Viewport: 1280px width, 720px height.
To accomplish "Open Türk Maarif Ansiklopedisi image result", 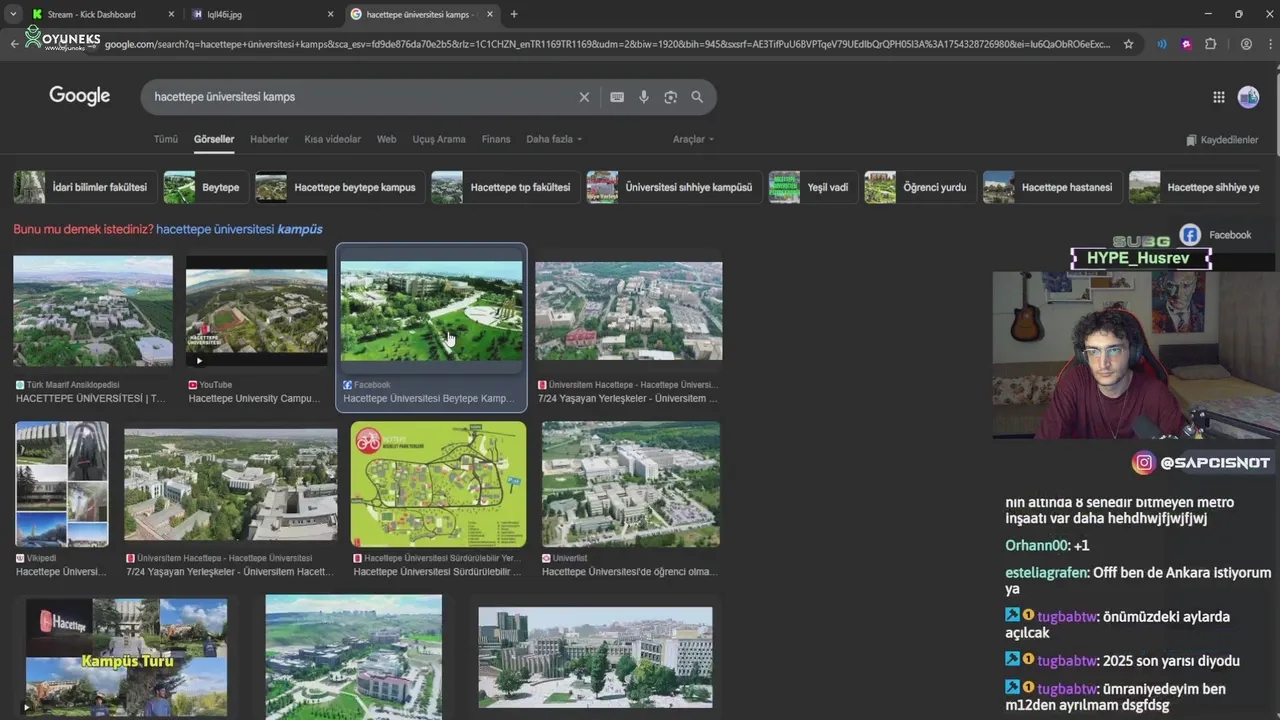I will 93,310.
